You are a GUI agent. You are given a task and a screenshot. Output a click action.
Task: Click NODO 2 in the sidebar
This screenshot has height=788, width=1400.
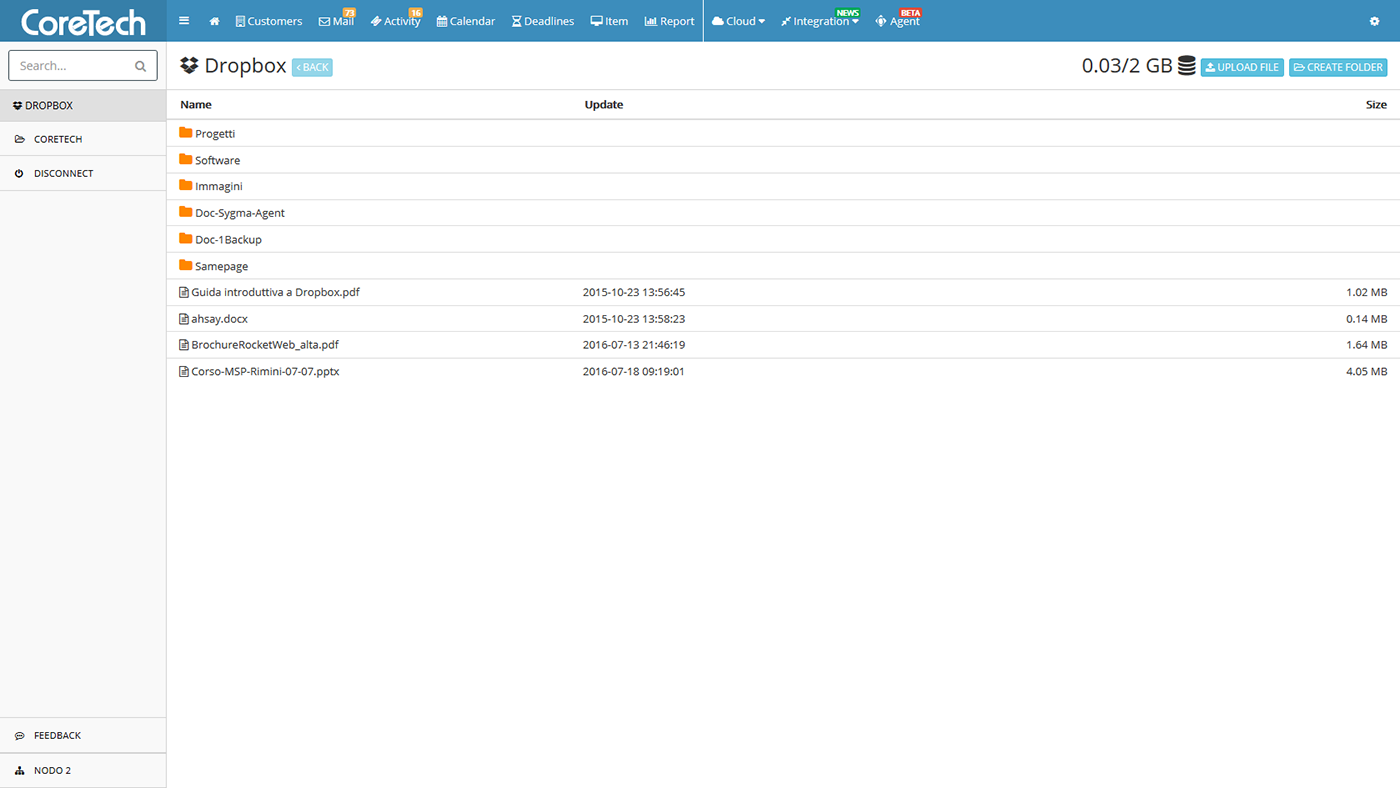pos(83,771)
